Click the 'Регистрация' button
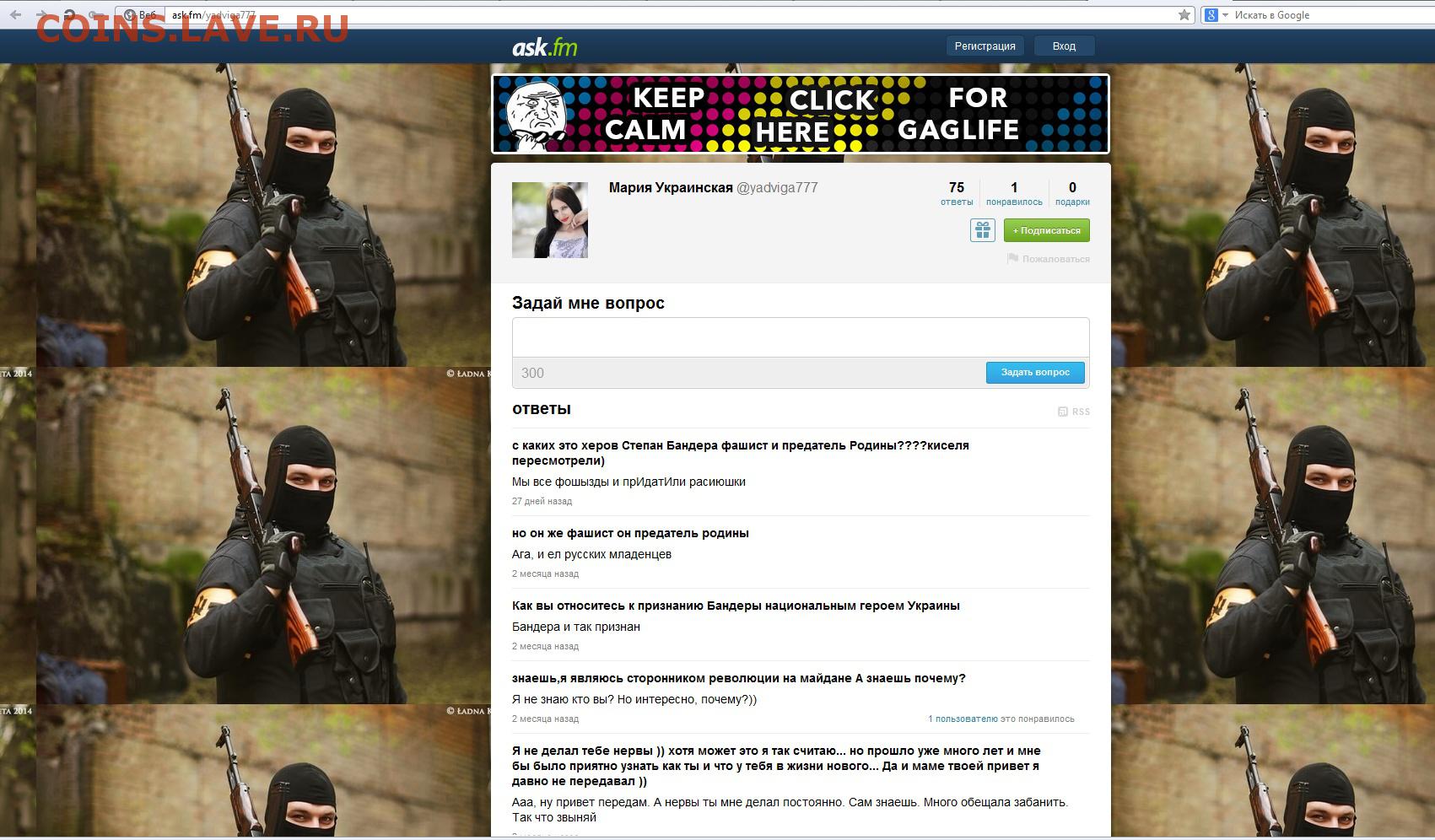Screen dimensions: 1435x840 985,46
